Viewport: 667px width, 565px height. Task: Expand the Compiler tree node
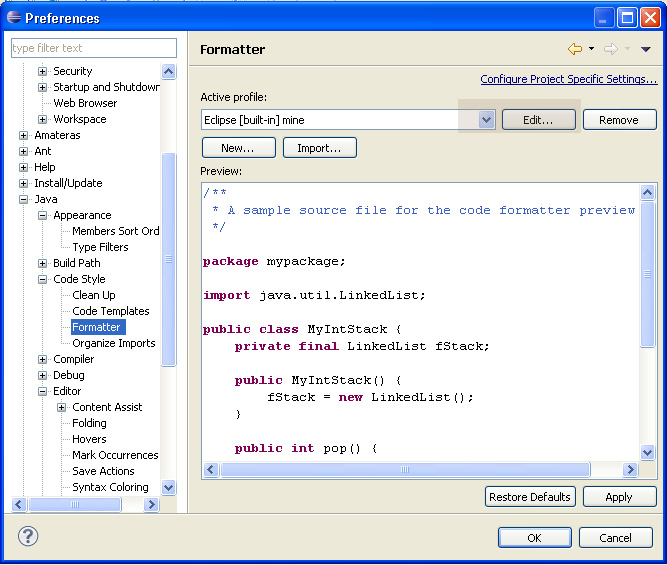click(x=43, y=360)
